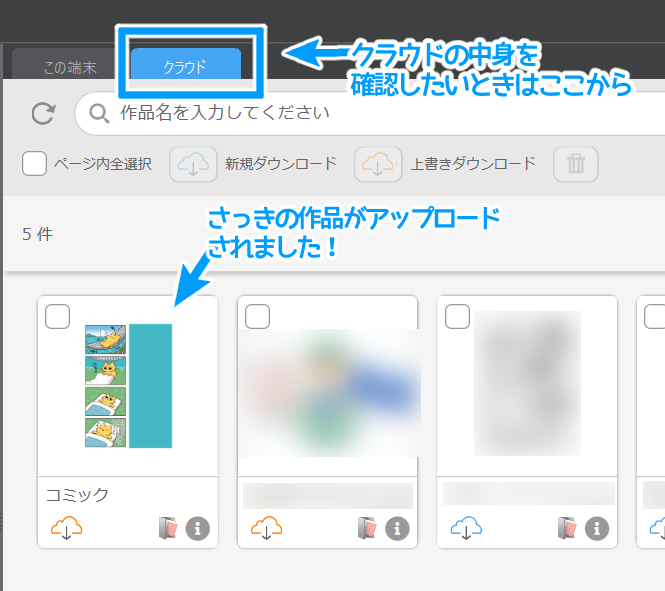Image resolution: width=665 pixels, height=591 pixels.
Task: Open コミック work folder icon
Action: click(x=168, y=528)
